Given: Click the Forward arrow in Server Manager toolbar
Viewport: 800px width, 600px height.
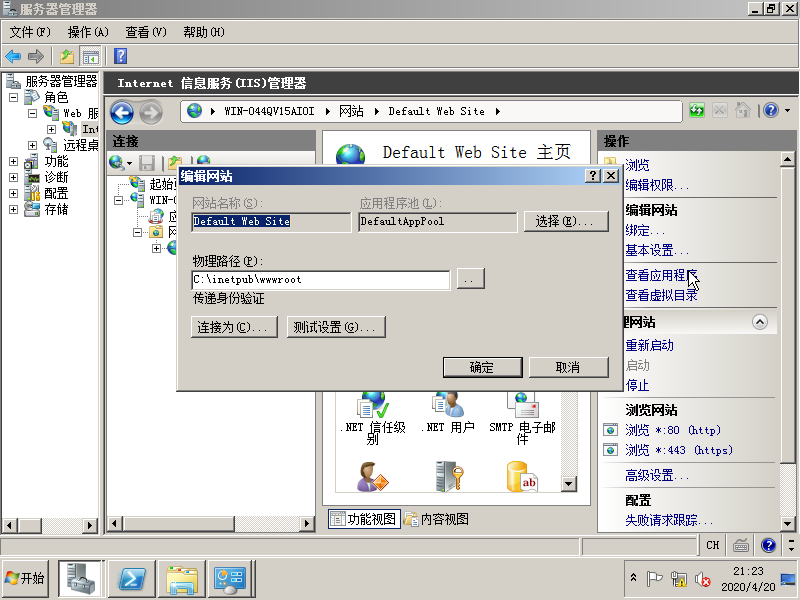Looking at the screenshot, I should [x=35, y=56].
